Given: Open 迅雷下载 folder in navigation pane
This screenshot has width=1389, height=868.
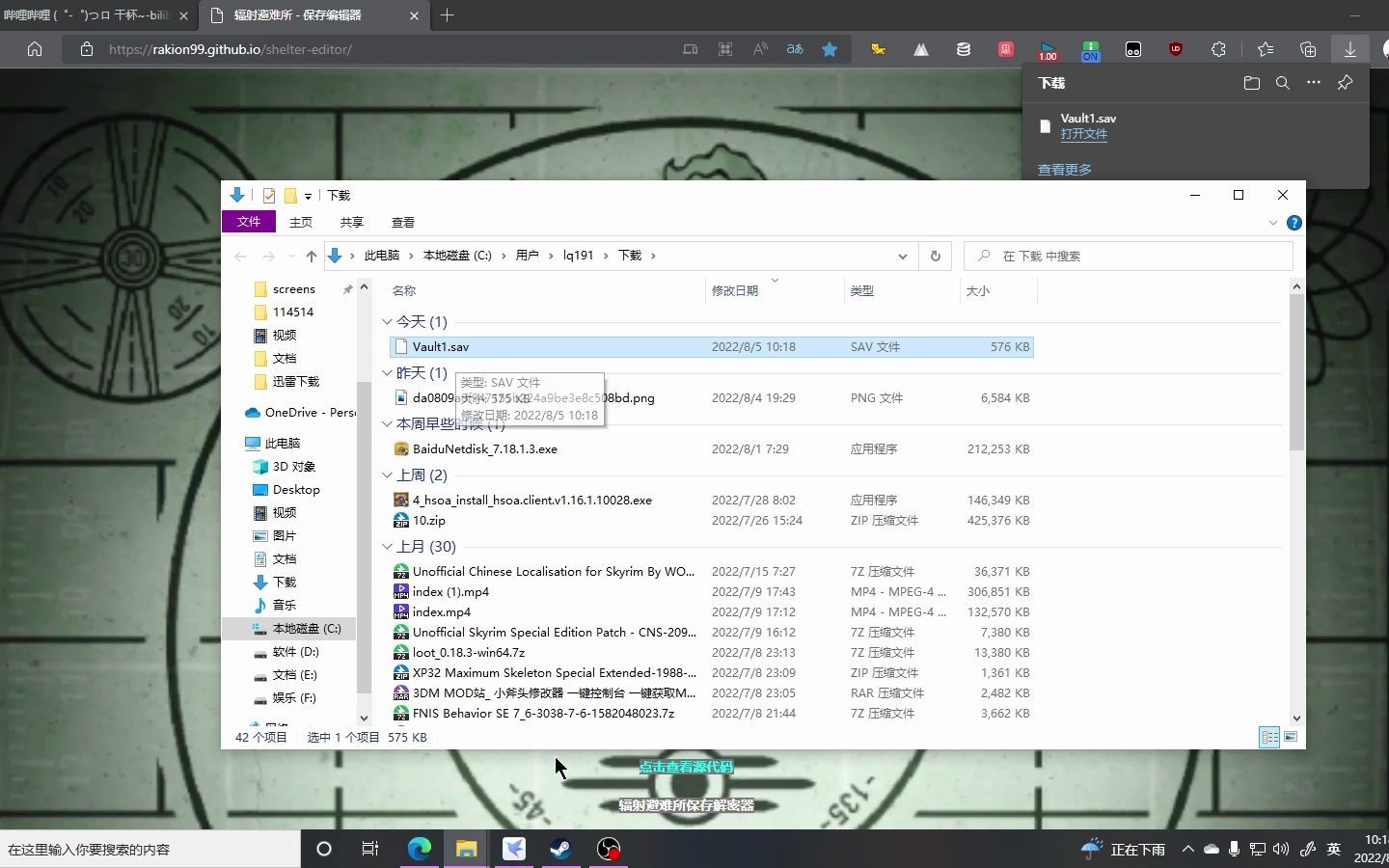Looking at the screenshot, I should coord(295,382).
